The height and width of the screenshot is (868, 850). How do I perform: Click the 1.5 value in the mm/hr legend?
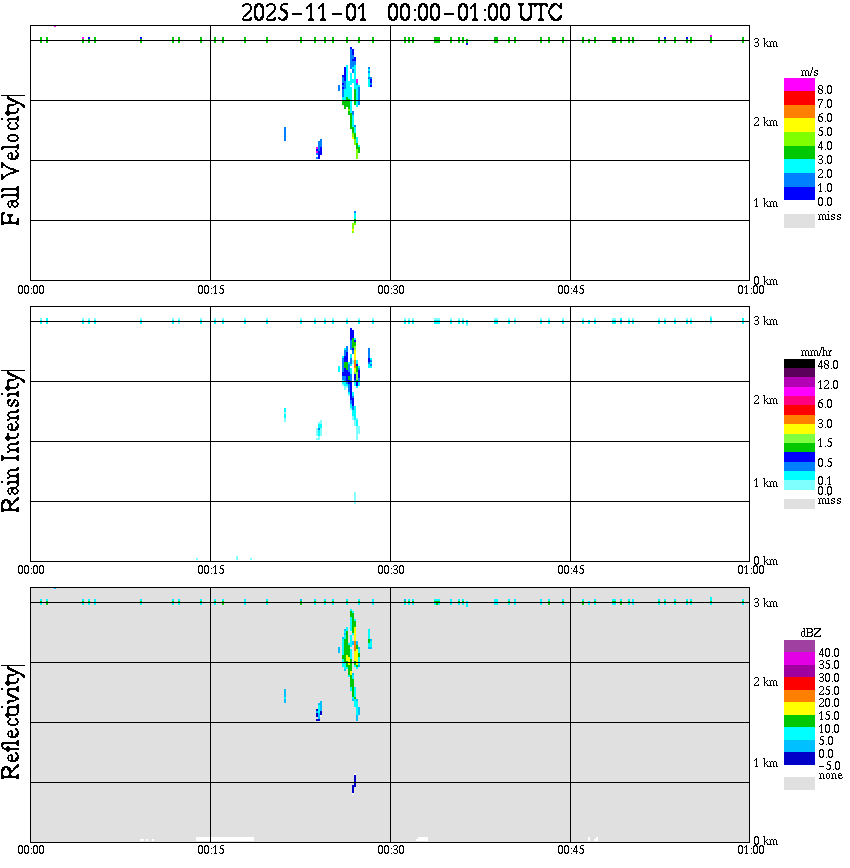(825, 443)
